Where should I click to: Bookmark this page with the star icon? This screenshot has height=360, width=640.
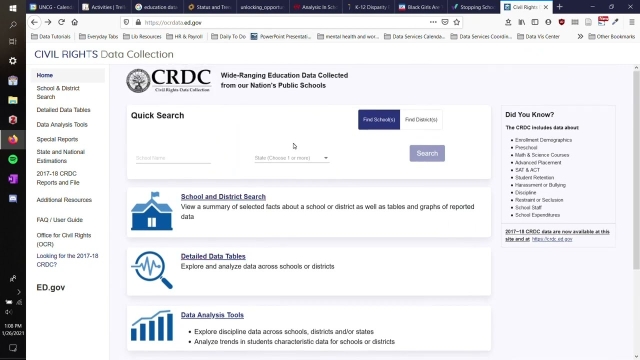click(457, 22)
